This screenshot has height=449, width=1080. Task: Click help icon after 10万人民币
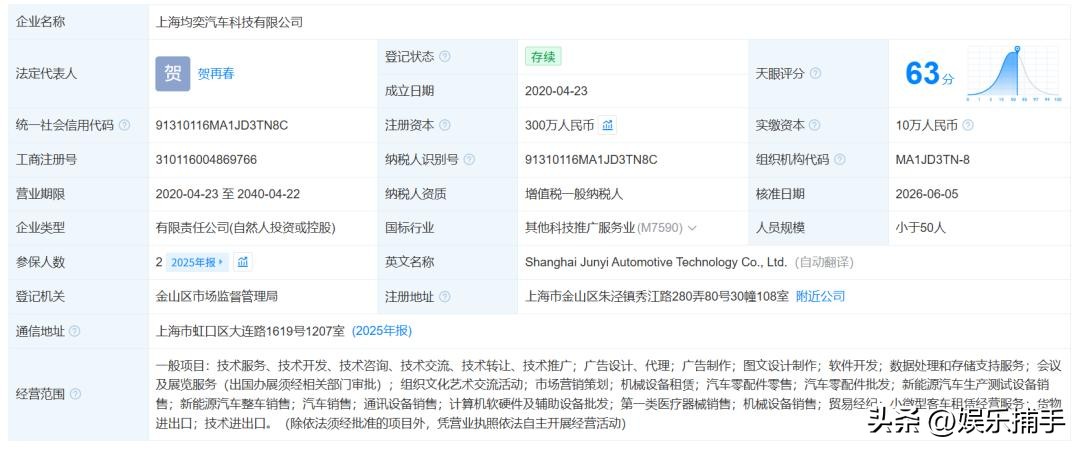click(968, 125)
